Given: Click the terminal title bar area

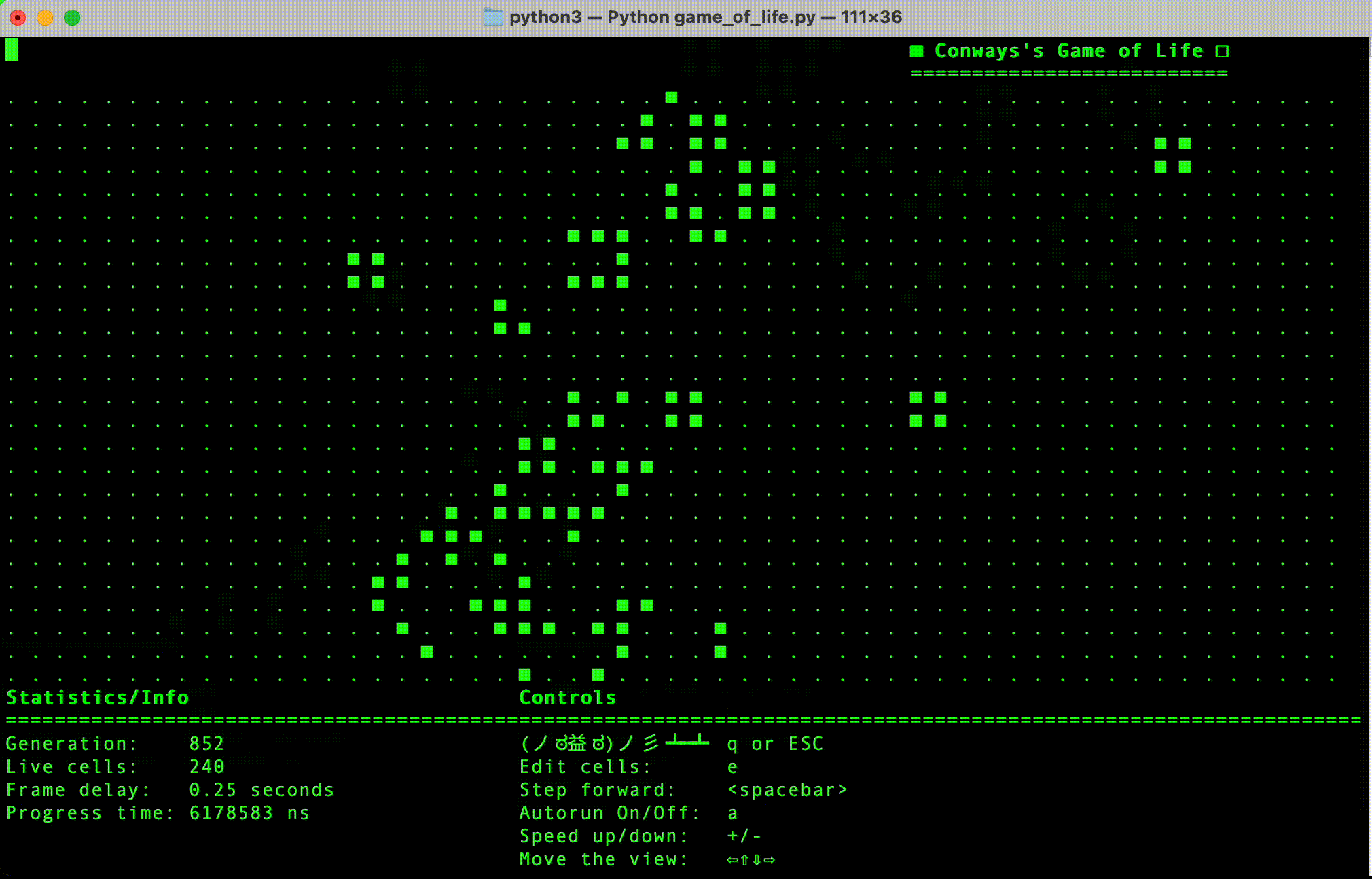Looking at the screenshot, I should click(686, 14).
